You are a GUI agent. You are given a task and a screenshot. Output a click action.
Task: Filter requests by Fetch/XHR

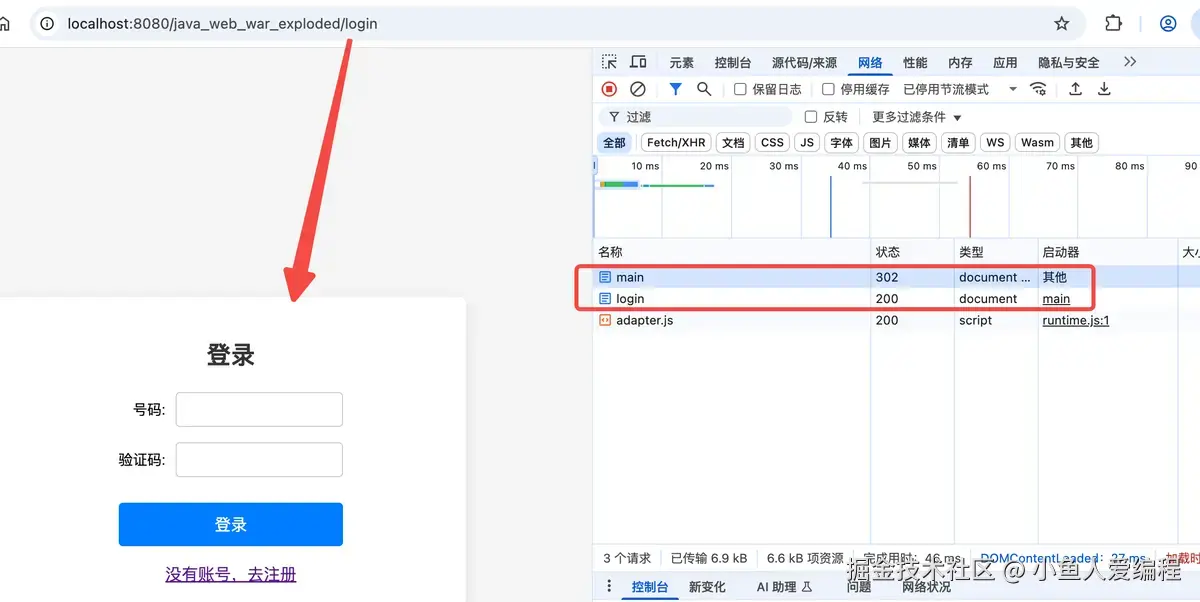676,143
